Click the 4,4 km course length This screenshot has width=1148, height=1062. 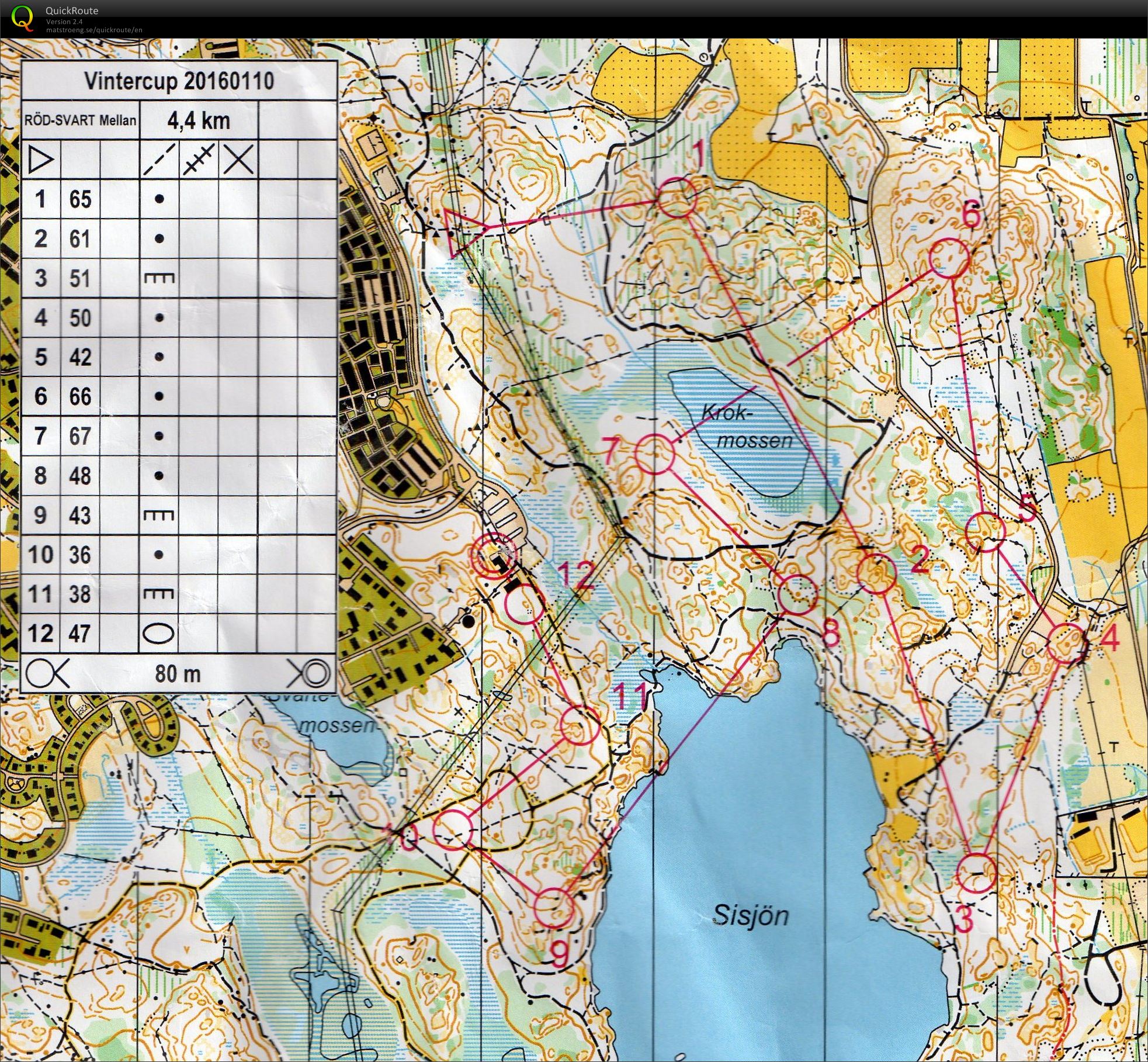coord(198,120)
